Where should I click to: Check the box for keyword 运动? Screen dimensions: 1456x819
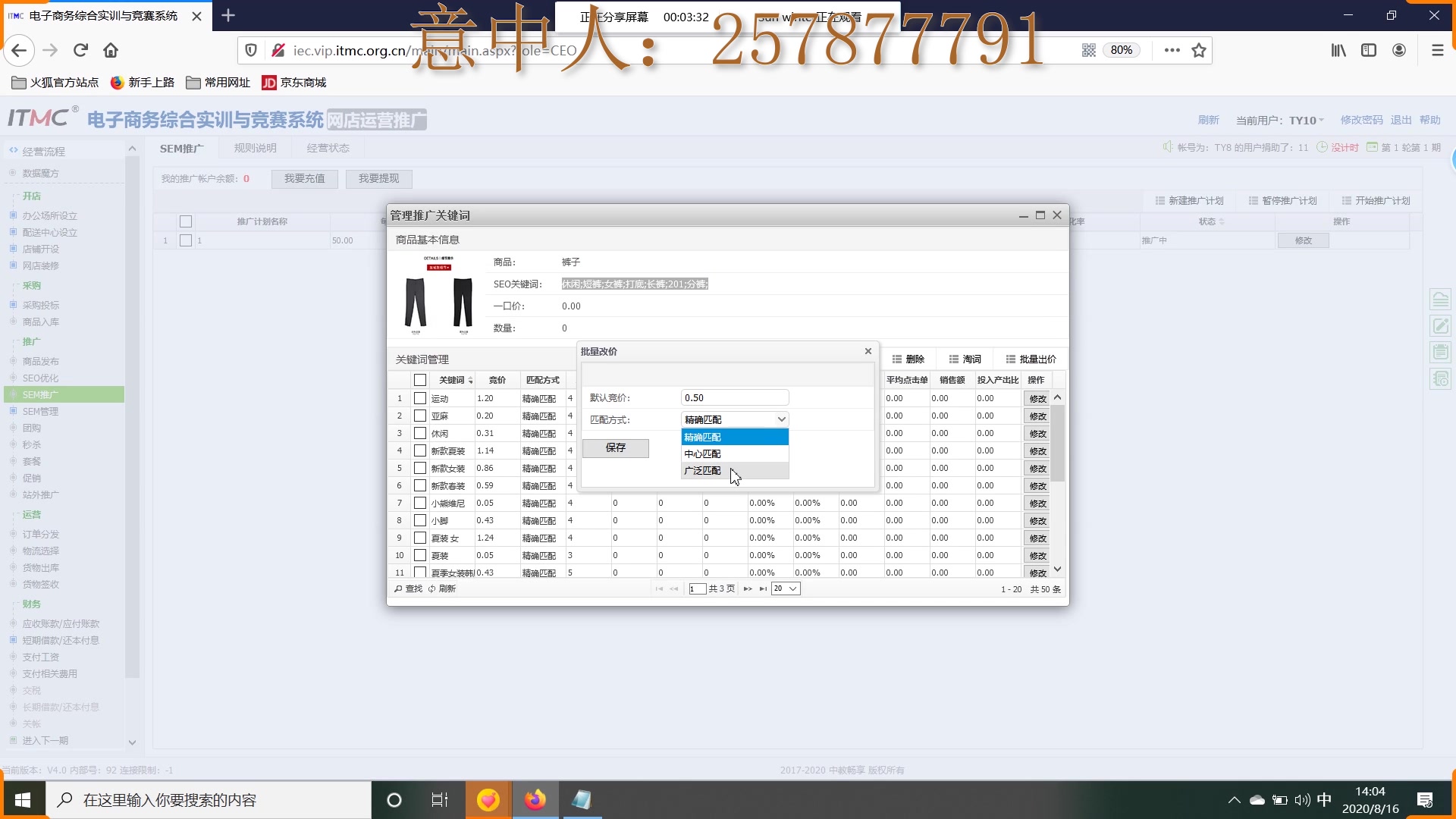click(x=420, y=398)
